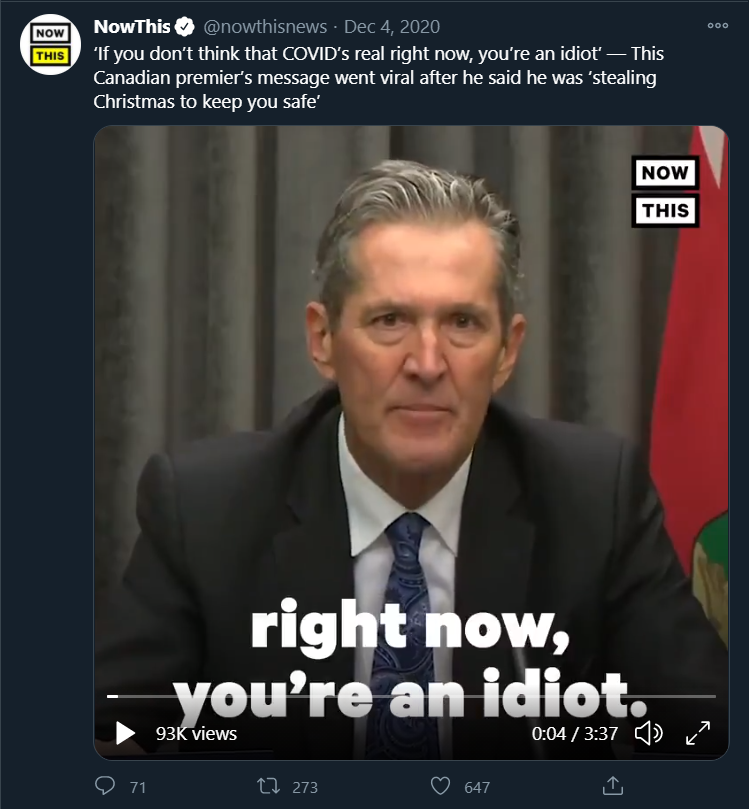
Task: Click the 273 retweet count
Action: [x=304, y=787]
